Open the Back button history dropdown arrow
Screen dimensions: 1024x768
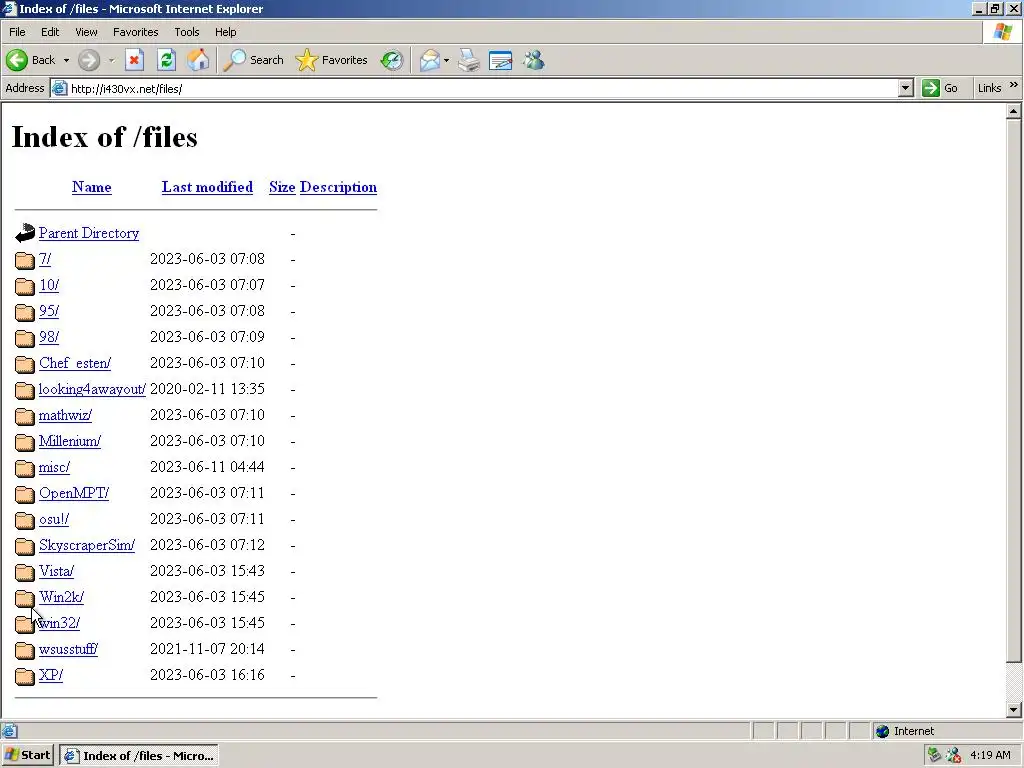(66, 60)
